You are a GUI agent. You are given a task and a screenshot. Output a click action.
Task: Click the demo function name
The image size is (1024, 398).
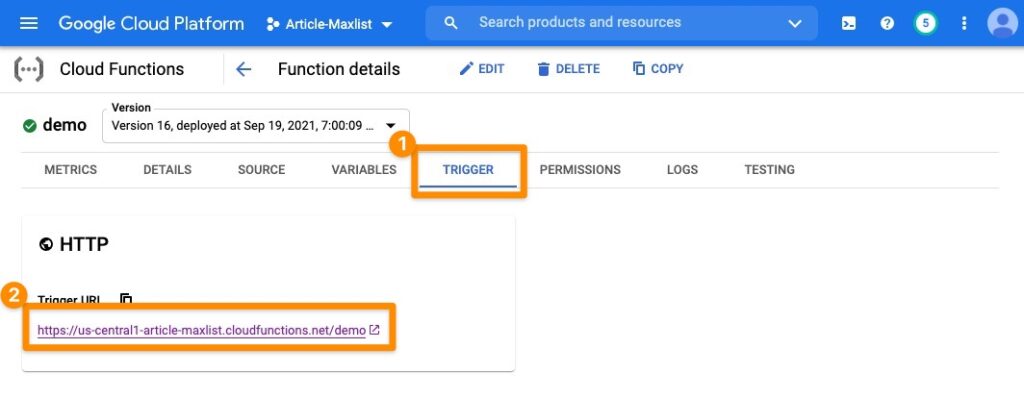click(65, 125)
